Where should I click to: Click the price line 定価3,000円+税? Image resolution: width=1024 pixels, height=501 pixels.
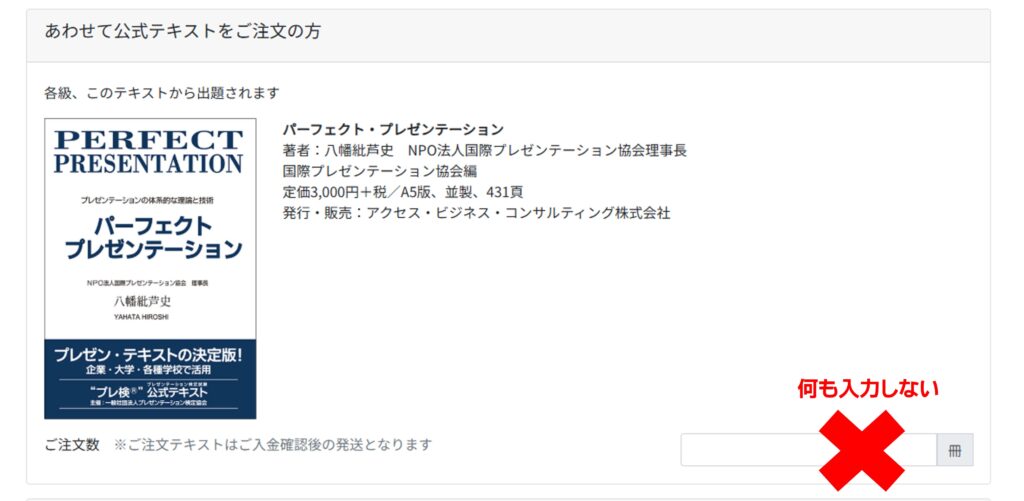coord(402,192)
